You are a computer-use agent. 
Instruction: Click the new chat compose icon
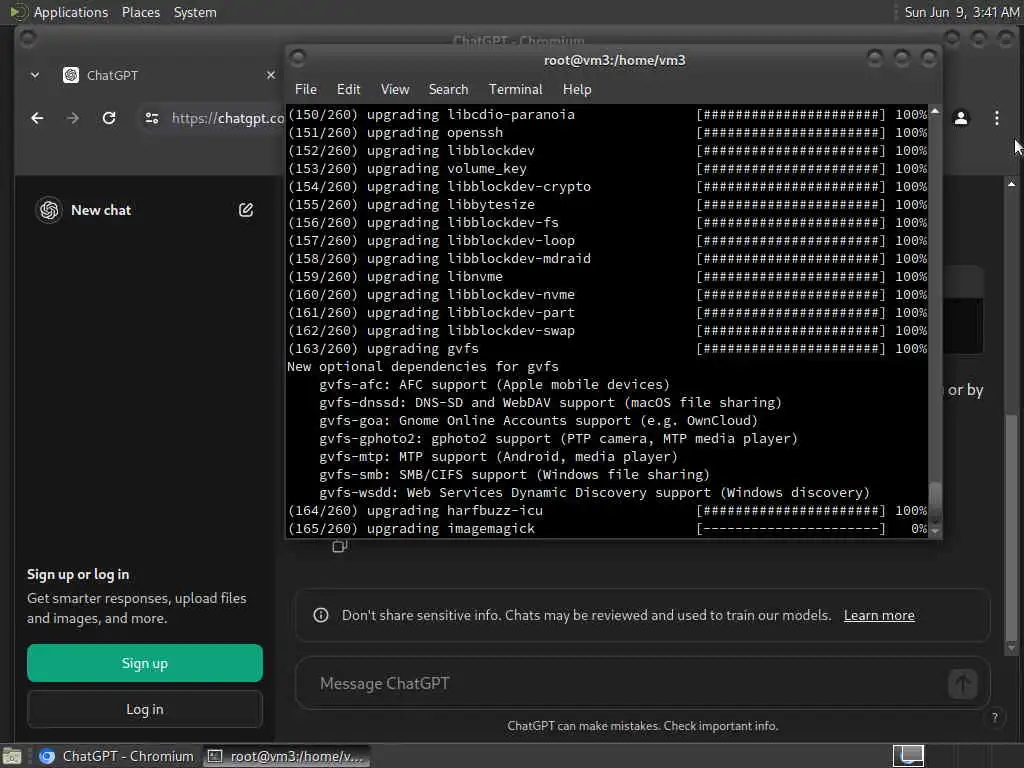pos(246,210)
